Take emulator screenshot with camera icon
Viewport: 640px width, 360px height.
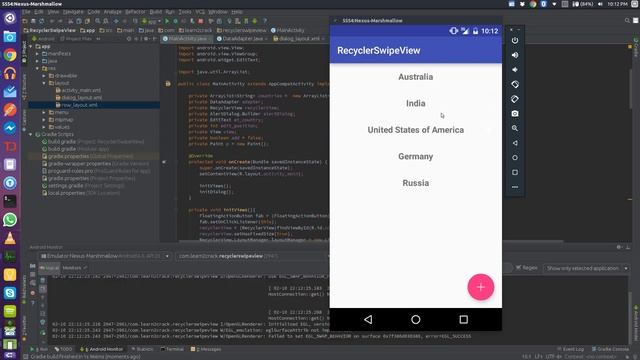515,113
